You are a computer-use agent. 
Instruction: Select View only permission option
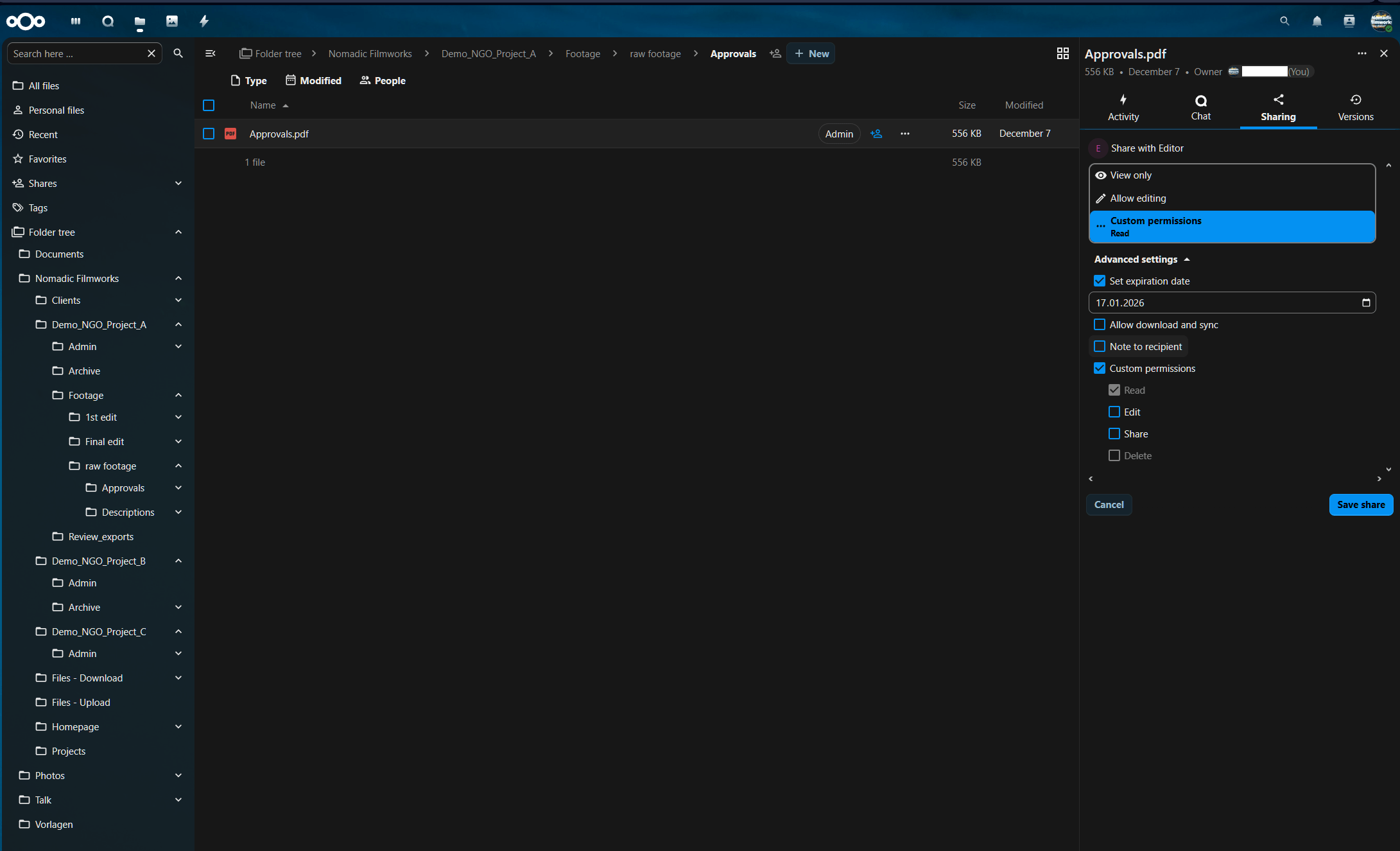1130,175
